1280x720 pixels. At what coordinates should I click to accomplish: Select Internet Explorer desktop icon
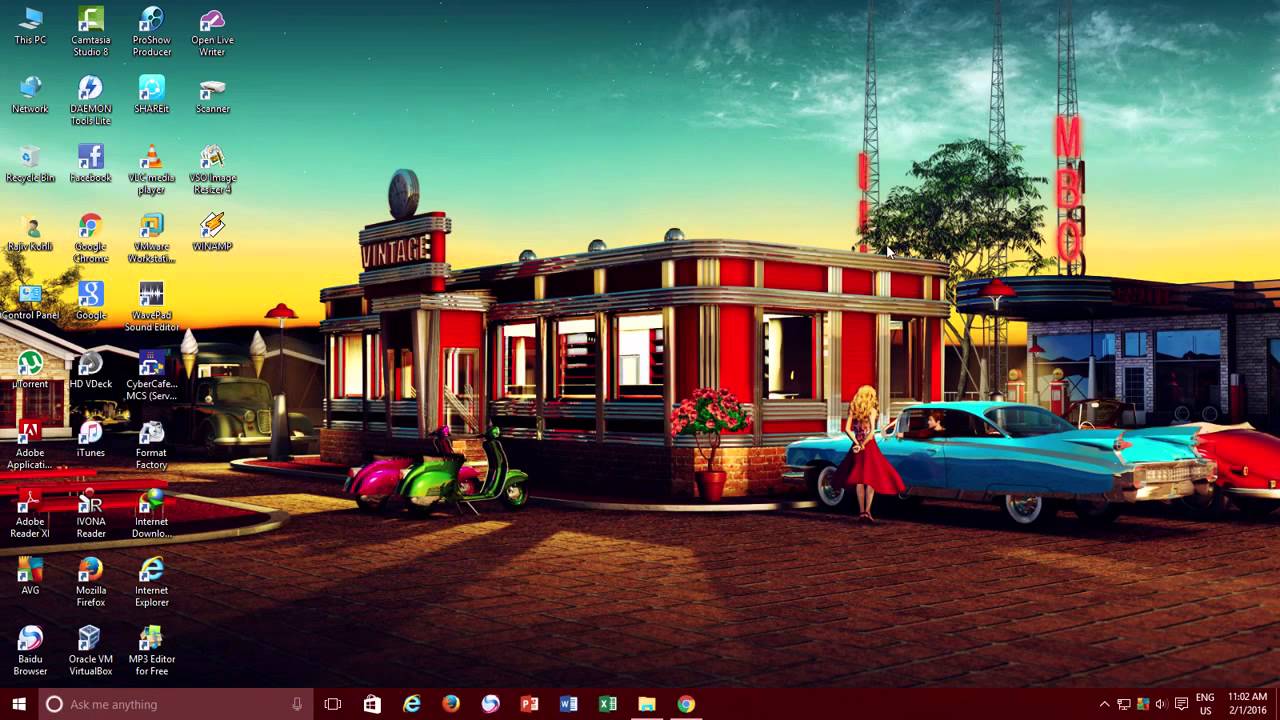click(152, 583)
